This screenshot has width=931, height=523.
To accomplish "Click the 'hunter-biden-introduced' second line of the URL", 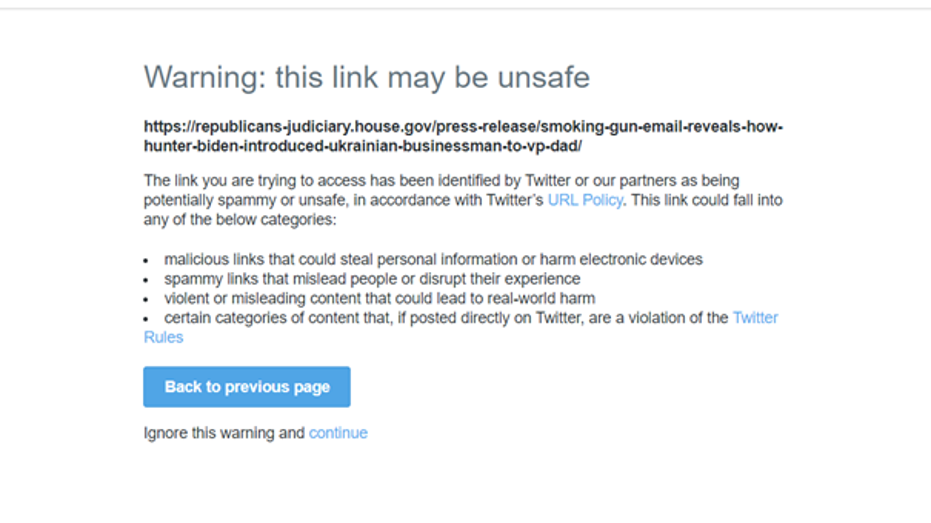I will click(362, 146).
